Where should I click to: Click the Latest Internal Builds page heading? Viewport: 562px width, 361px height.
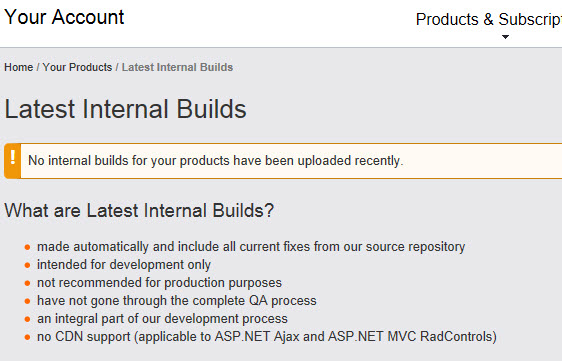point(125,109)
